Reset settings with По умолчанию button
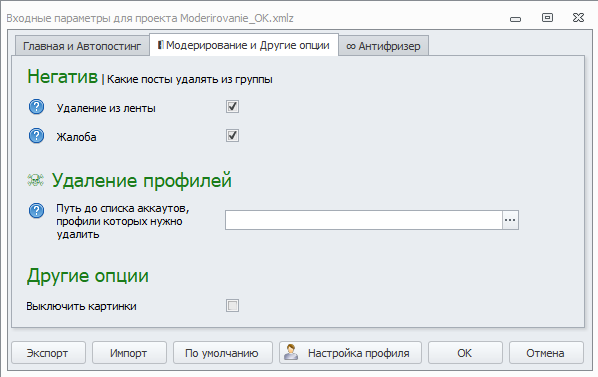598x377 pixels. pyautogui.click(x=223, y=353)
